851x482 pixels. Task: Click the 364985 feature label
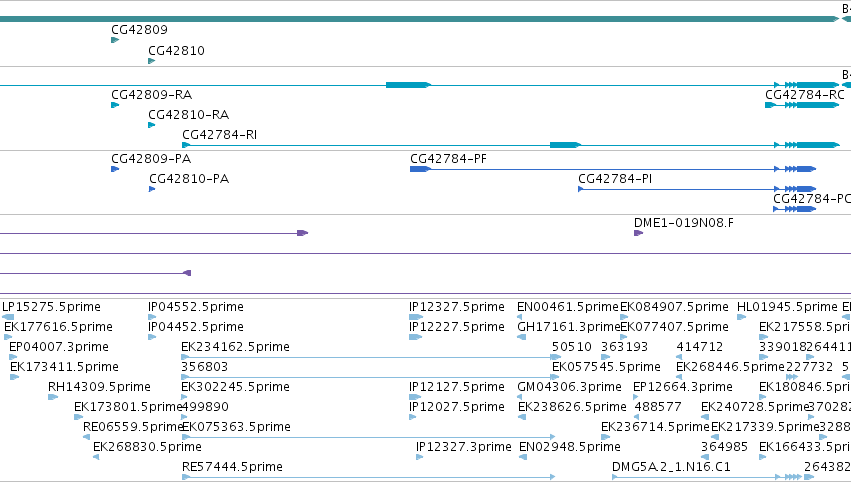[725, 447]
